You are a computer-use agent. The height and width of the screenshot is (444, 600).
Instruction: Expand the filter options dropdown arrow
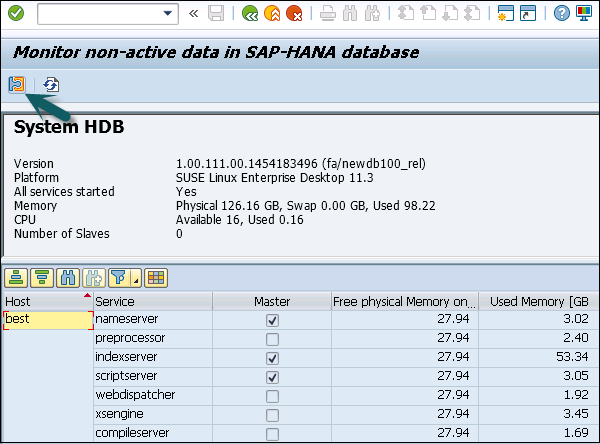[136, 279]
